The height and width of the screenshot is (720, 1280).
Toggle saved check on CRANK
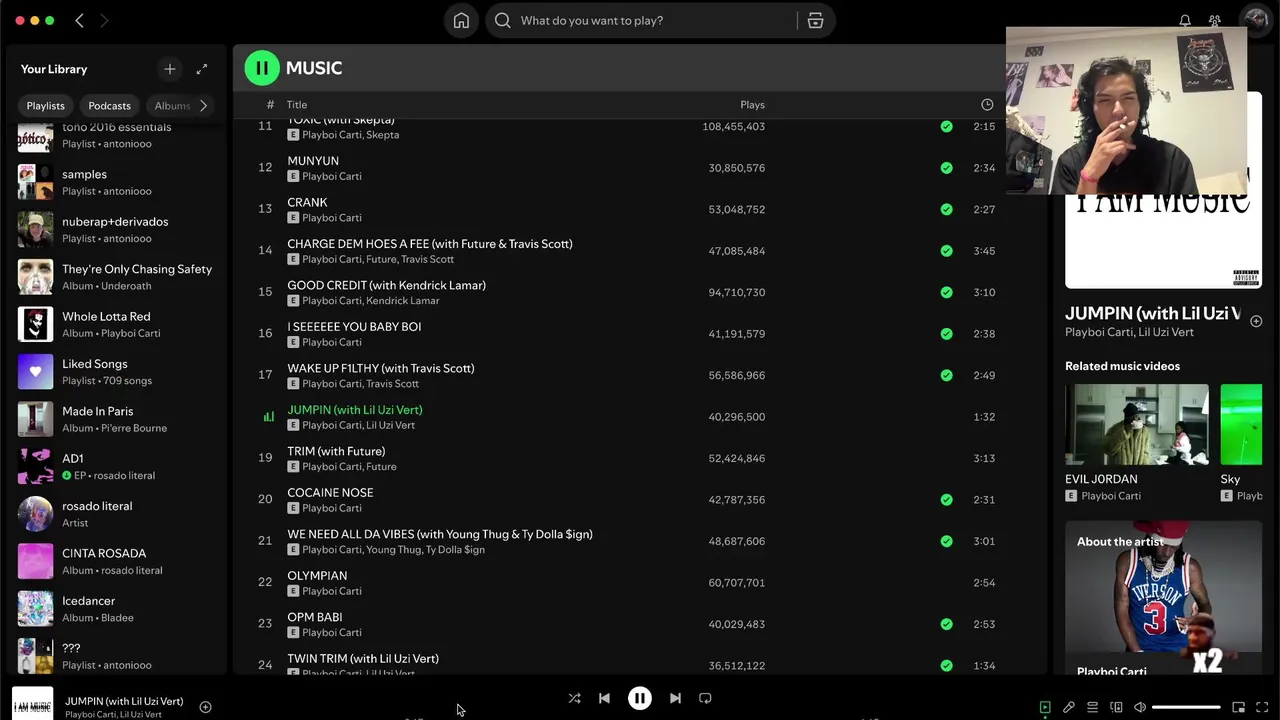pyautogui.click(x=946, y=209)
